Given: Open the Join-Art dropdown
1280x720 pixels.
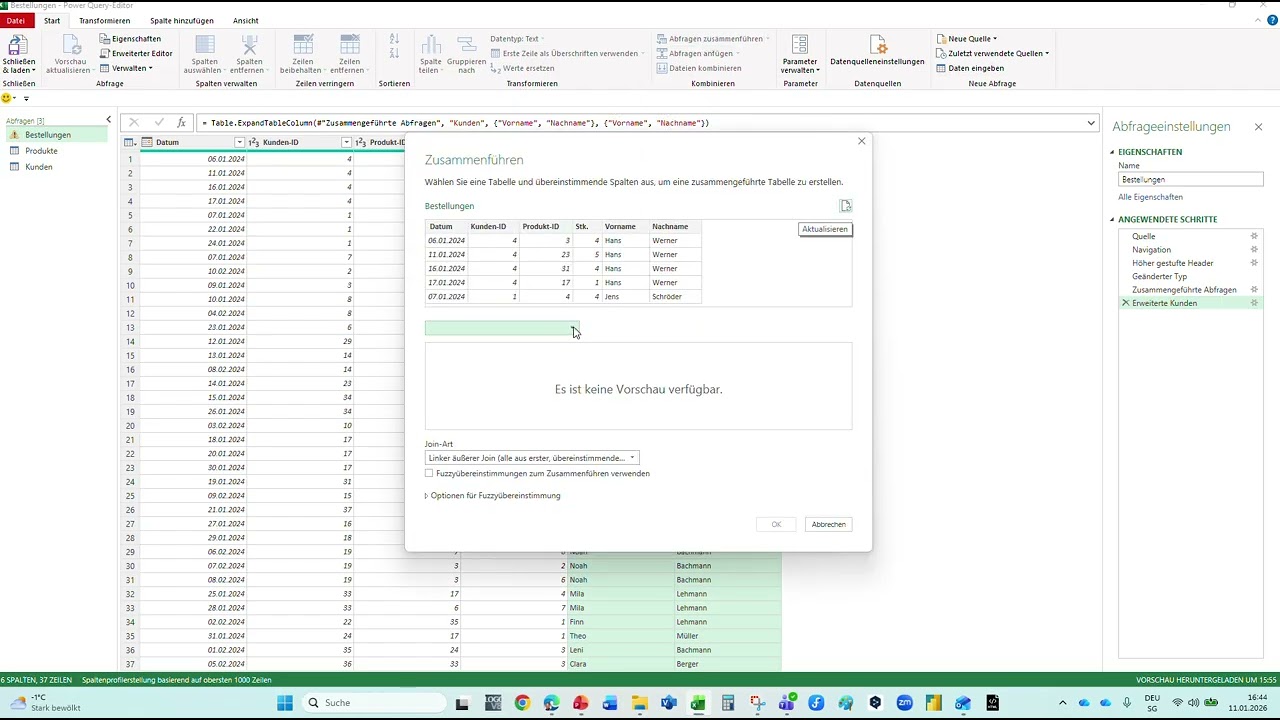Looking at the screenshot, I should [x=532, y=458].
